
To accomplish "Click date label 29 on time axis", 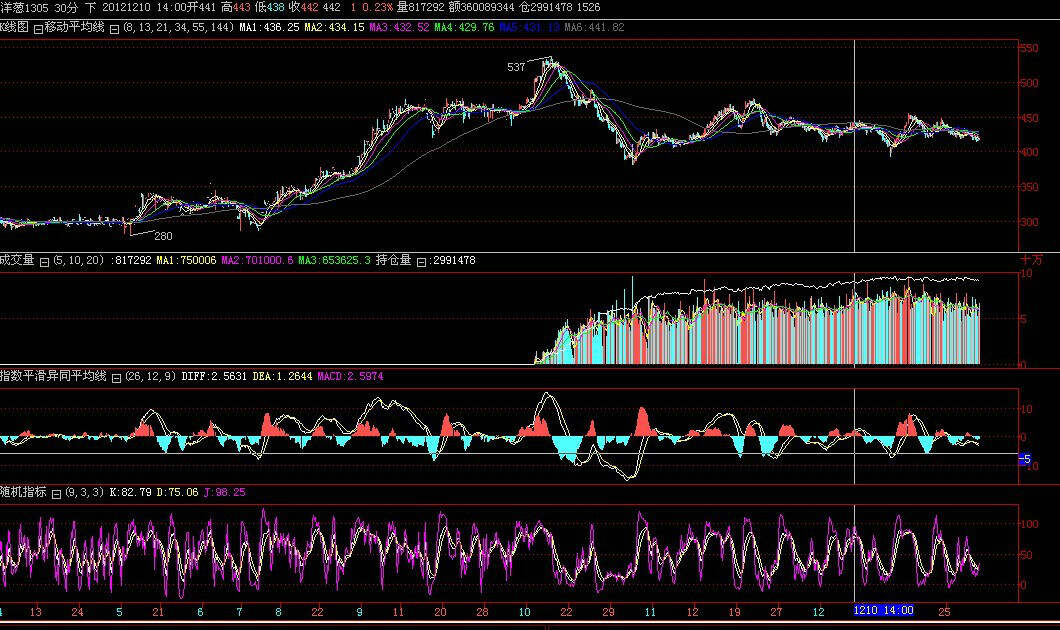I will click(608, 612).
